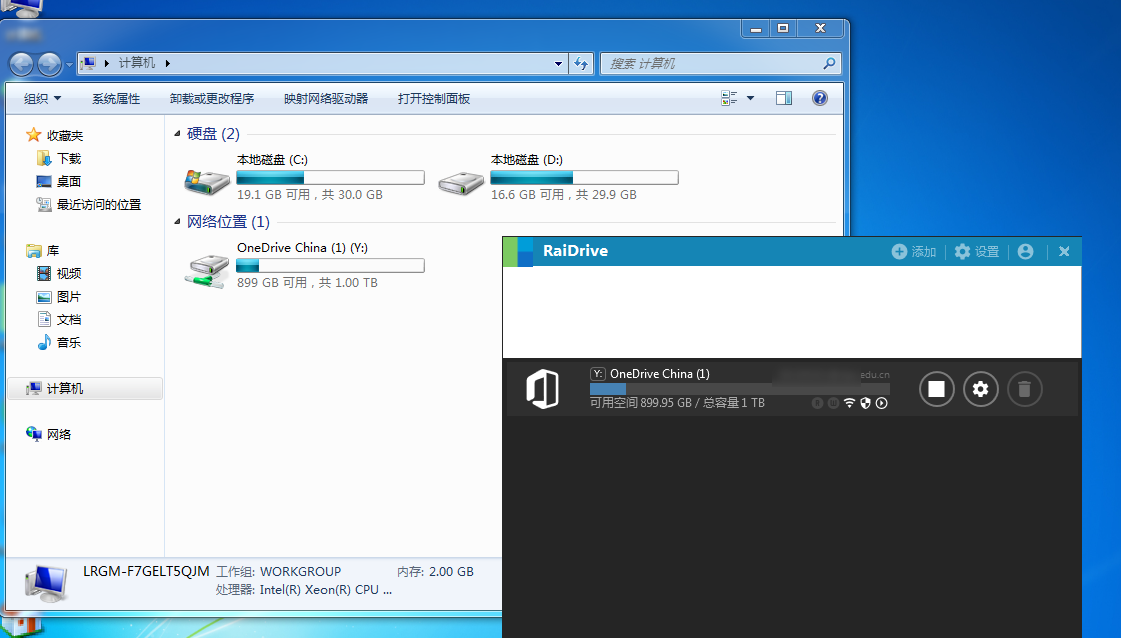1121x638 pixels.
Task: Open the 组织 dropdown menu
Action: pos(42,99)
